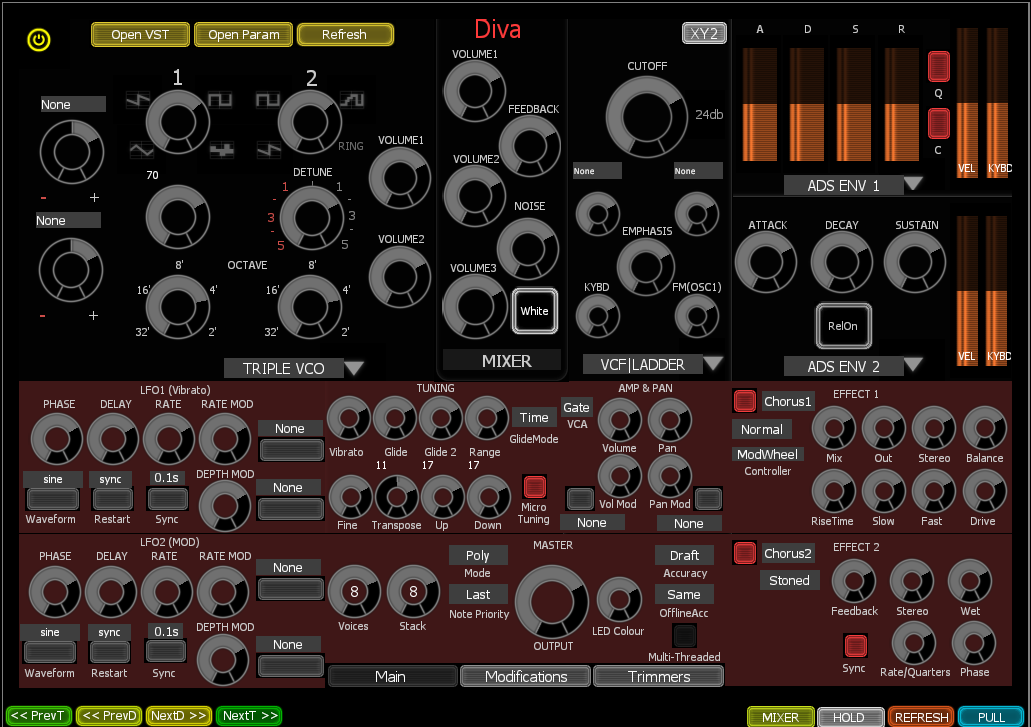Toggle the White noise type button

click(x=535, y=311)
